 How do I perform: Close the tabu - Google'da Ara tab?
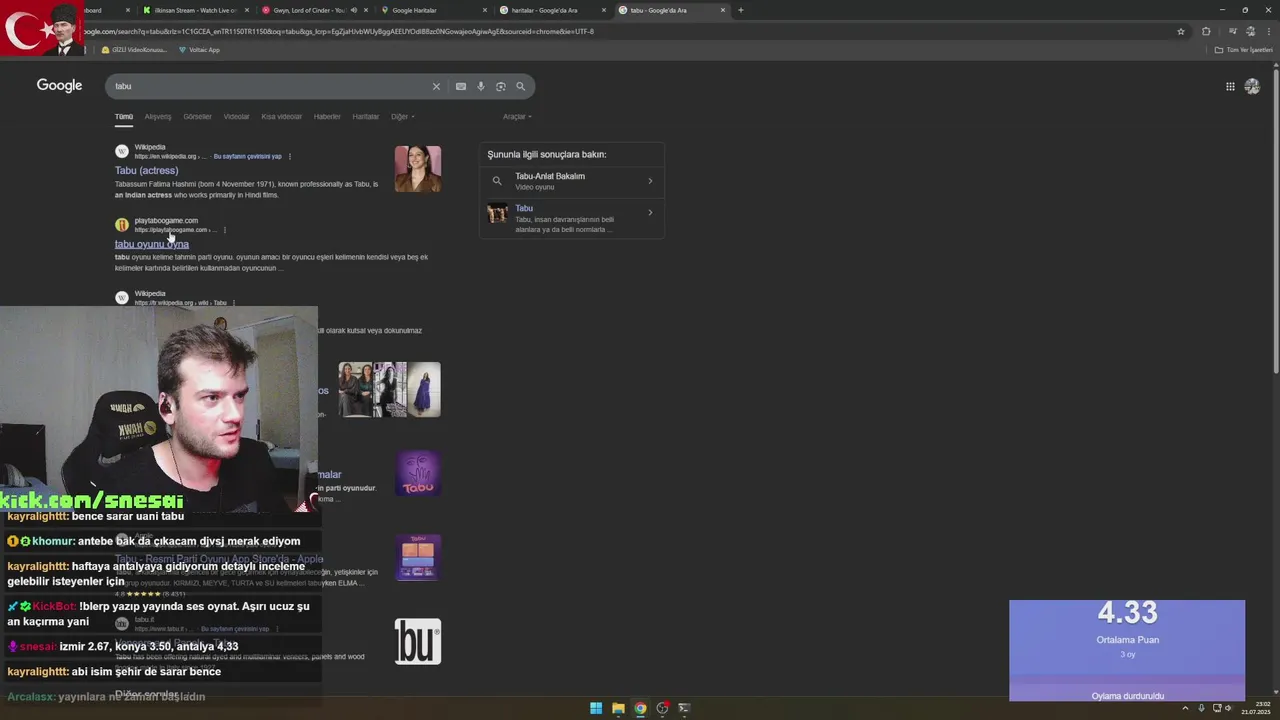(723, 10)
